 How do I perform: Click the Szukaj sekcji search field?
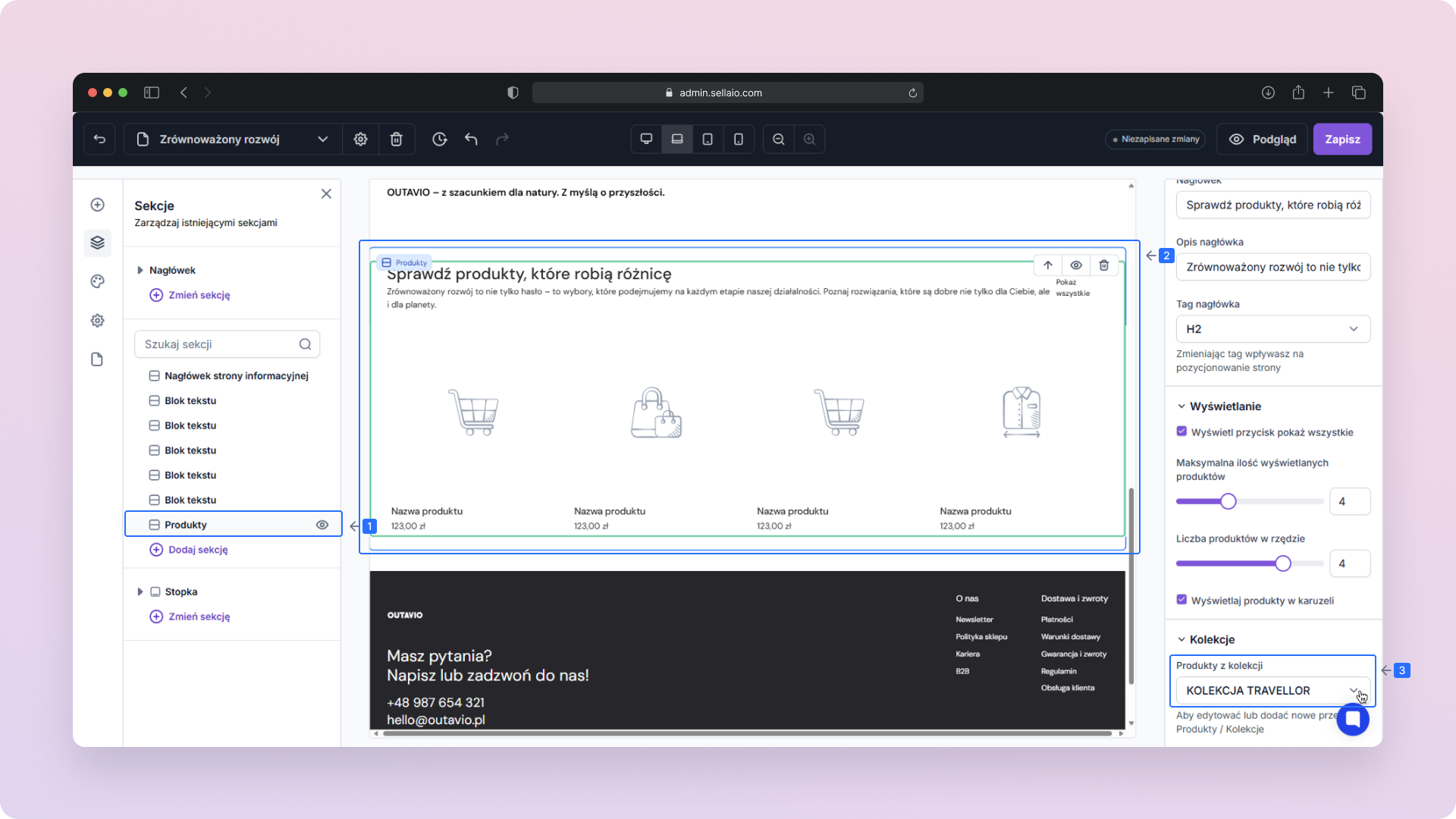tap(227, 344)
